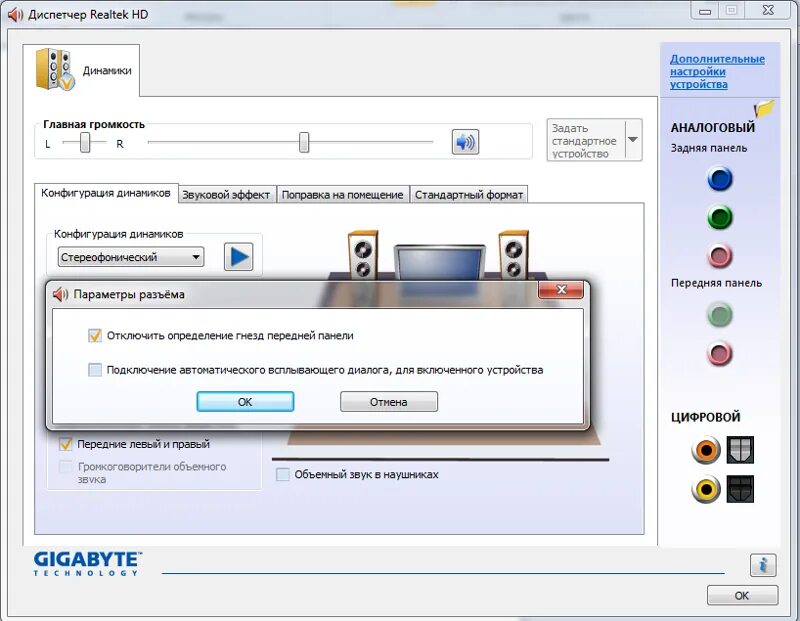Enable 'Объемный звук в наушниках' checkbox
The height and width of the screenshot is (621, 800).
tap(282, 475)
